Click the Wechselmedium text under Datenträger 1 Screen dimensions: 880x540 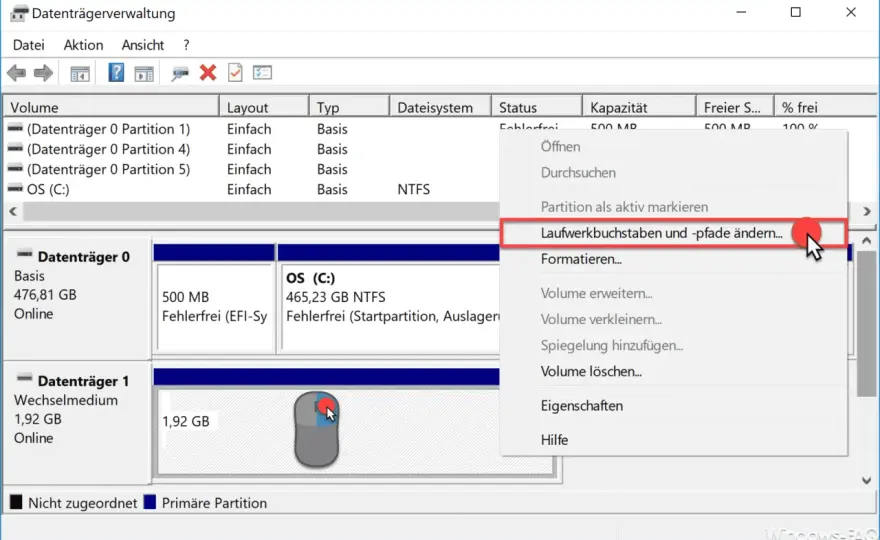coord(66,400)
